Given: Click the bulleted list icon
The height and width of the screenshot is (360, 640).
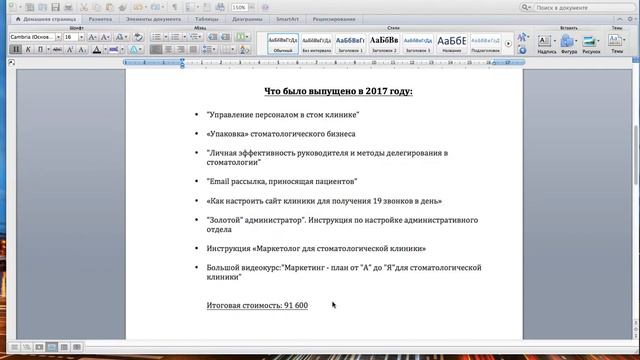Looking at the screenshot, I should 156,37.
